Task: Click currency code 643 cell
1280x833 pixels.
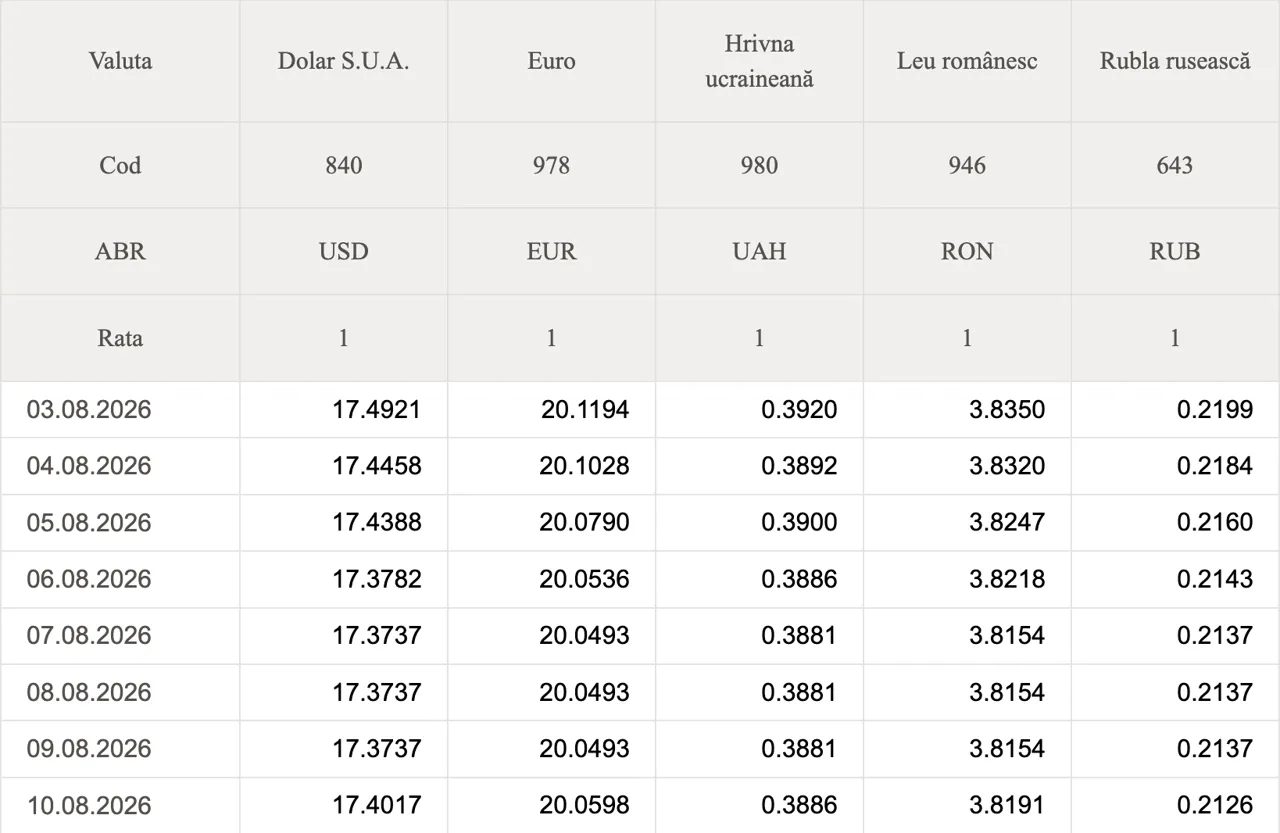Action: pyautogui.click(x=1175, y=165)
